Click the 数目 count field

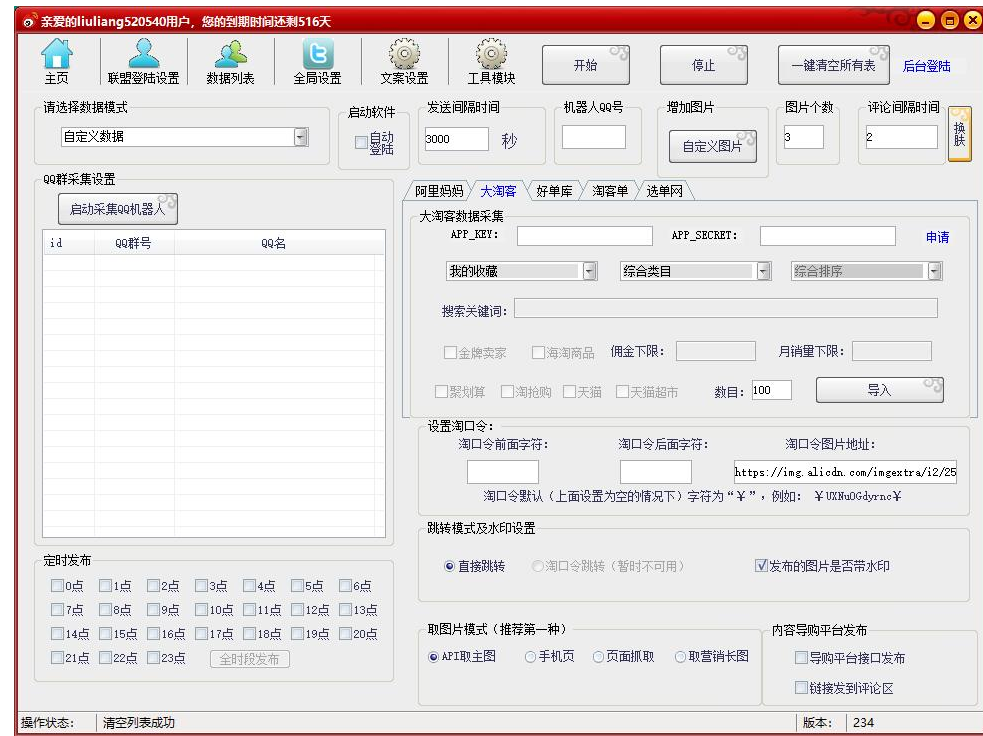coord(772,390)
